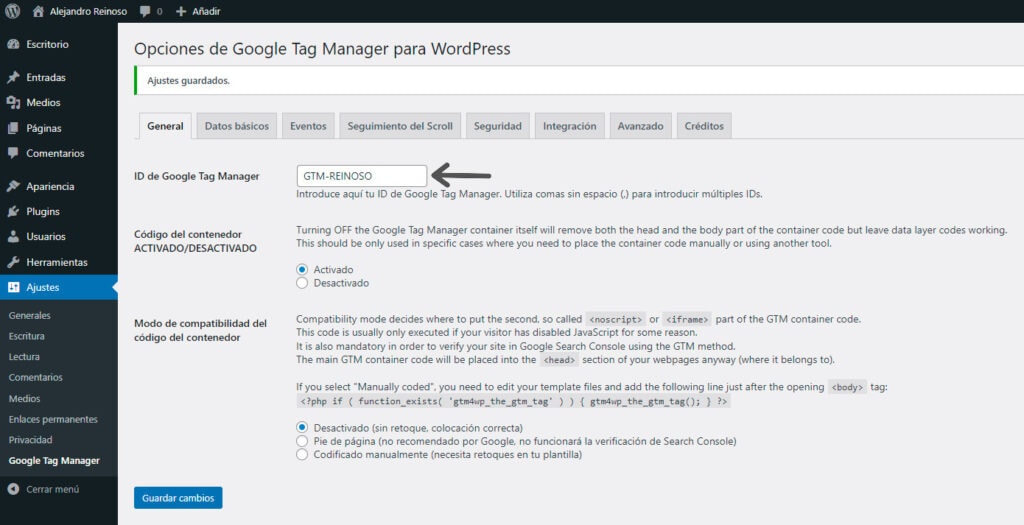The width and height of the screenshot is (1024, 525).
Task: Open the Medios main menu item
Action: coord(43,103)
